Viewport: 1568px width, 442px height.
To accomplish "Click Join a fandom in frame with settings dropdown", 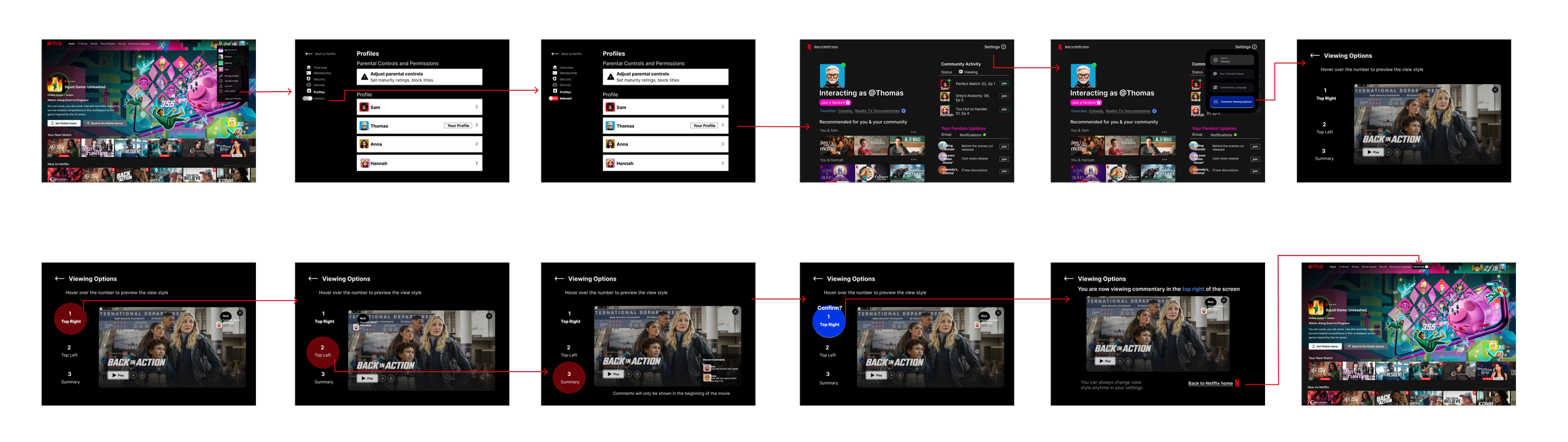I will [1086, 102].
